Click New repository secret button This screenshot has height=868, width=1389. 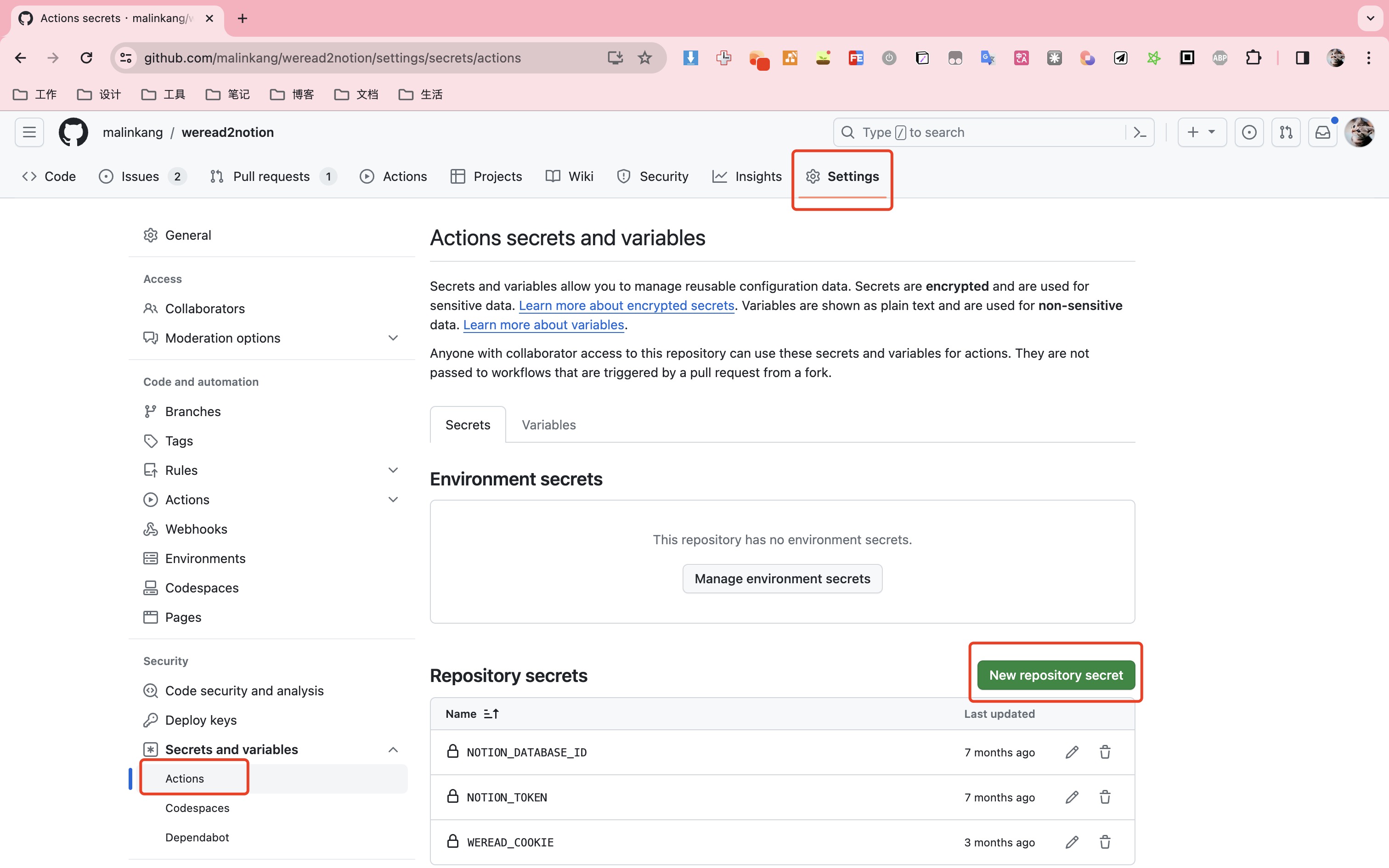click(x=1056, y=675)
